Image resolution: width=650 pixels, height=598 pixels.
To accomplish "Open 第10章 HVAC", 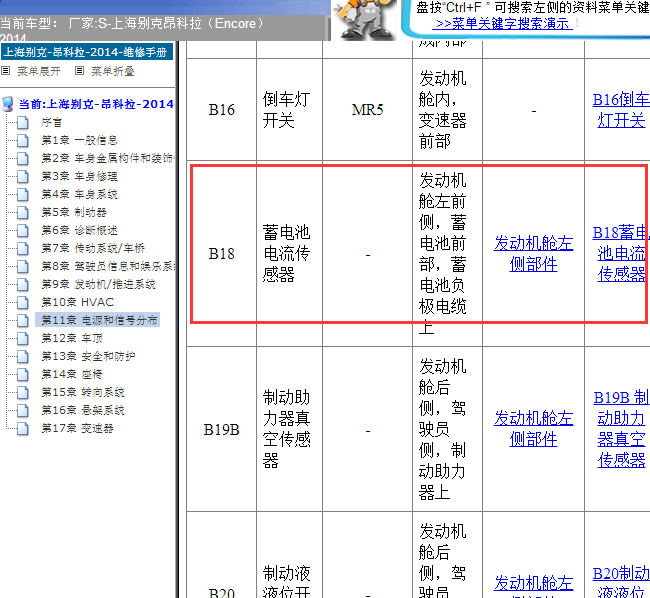I will point(78,302).
